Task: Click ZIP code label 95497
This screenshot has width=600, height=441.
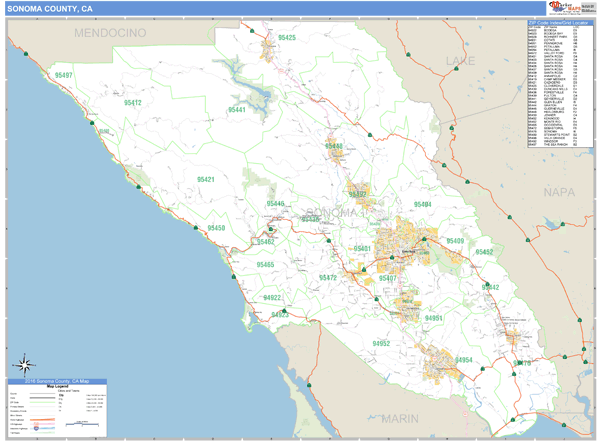Action: [x=64, y=76]
